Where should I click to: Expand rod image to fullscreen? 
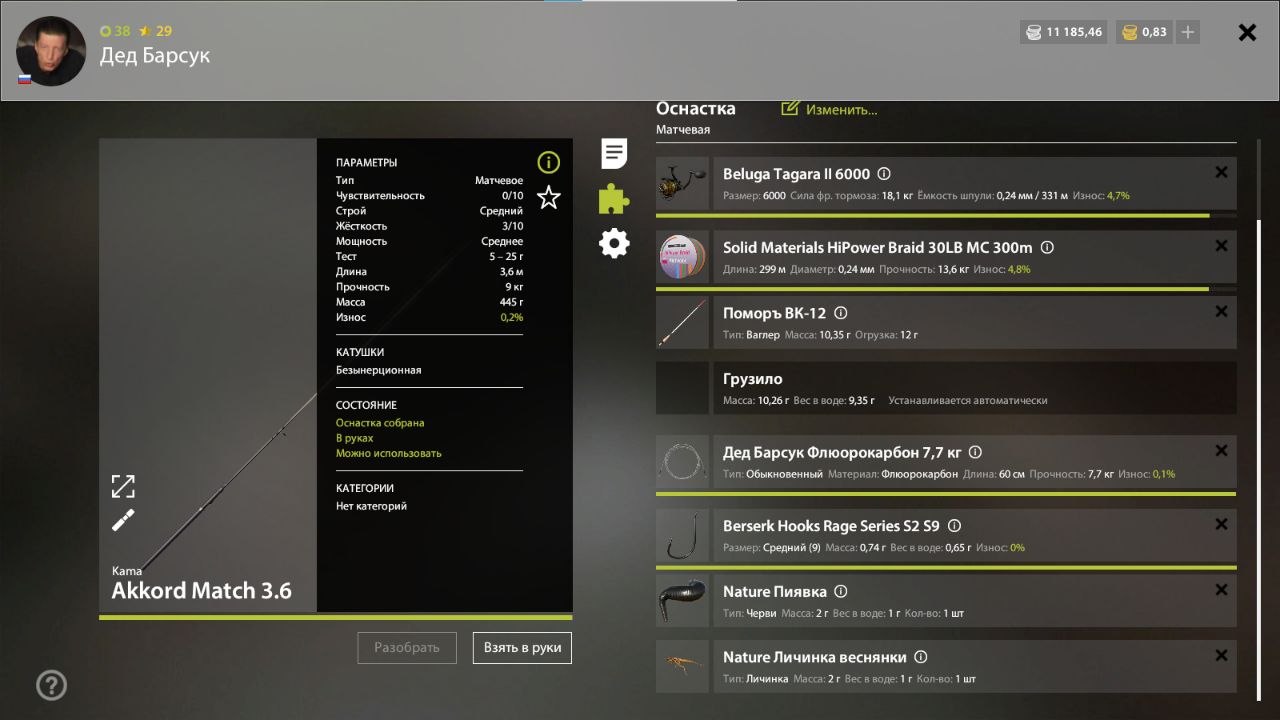click(123, 486)
